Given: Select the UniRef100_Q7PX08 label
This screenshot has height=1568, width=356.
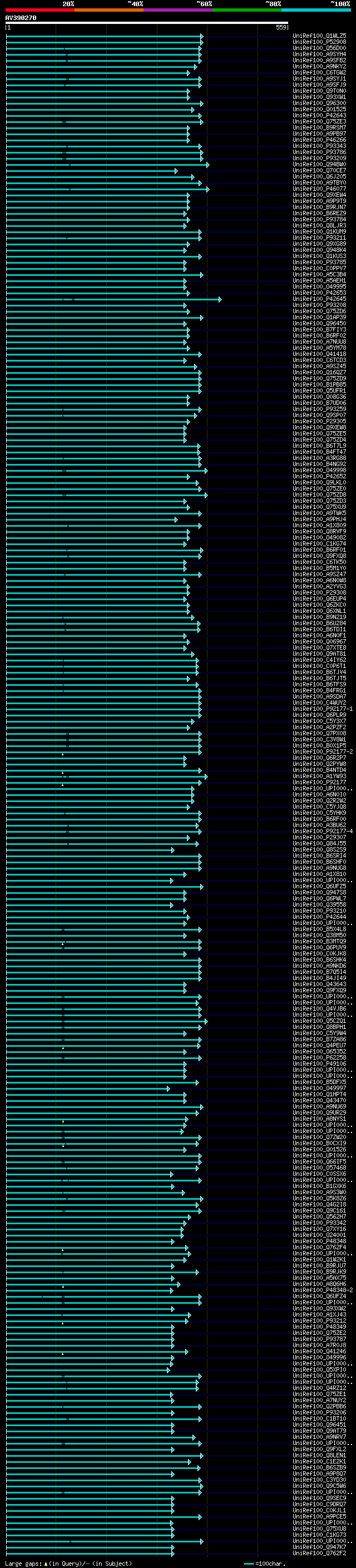Looking at the screenshot, I should click(x=319, y=734).
